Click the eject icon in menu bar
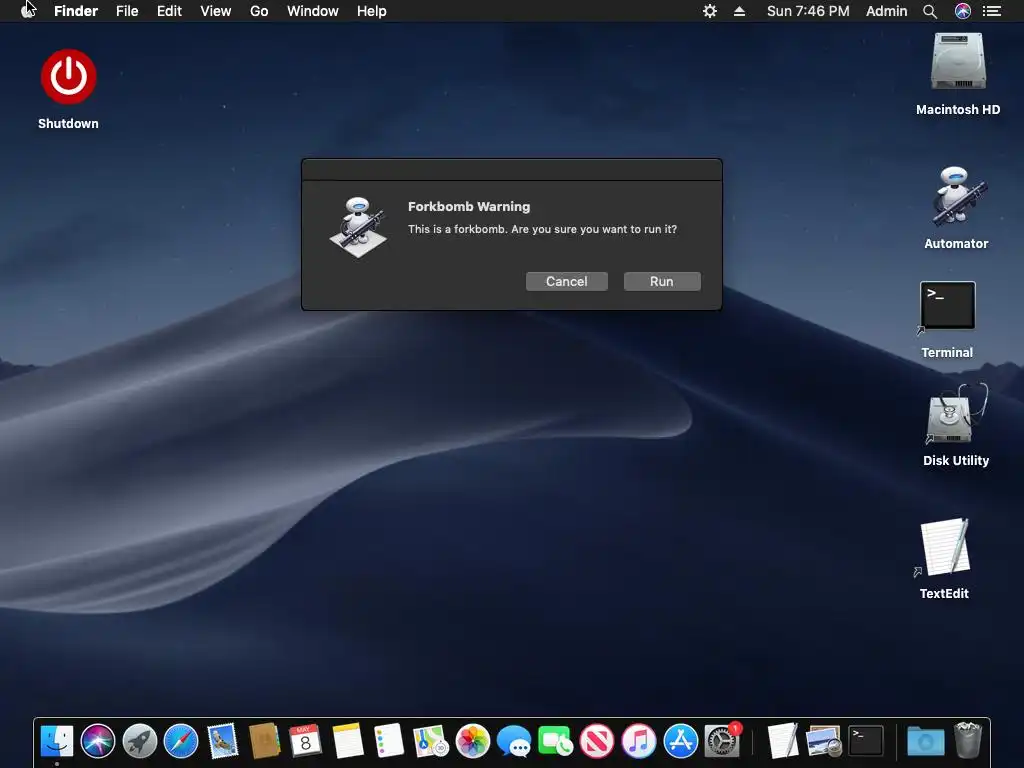Screen dimensions: 1024x768 coord(739,11)
